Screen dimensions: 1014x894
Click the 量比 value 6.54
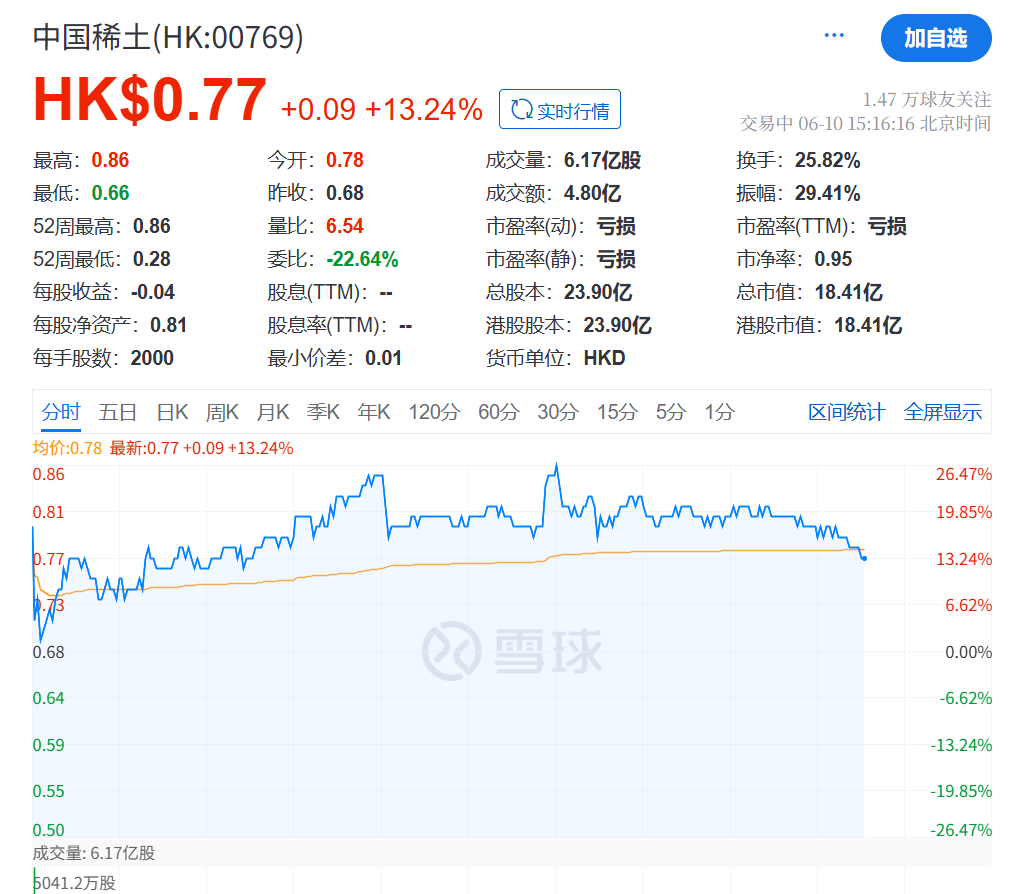point(345,226)
